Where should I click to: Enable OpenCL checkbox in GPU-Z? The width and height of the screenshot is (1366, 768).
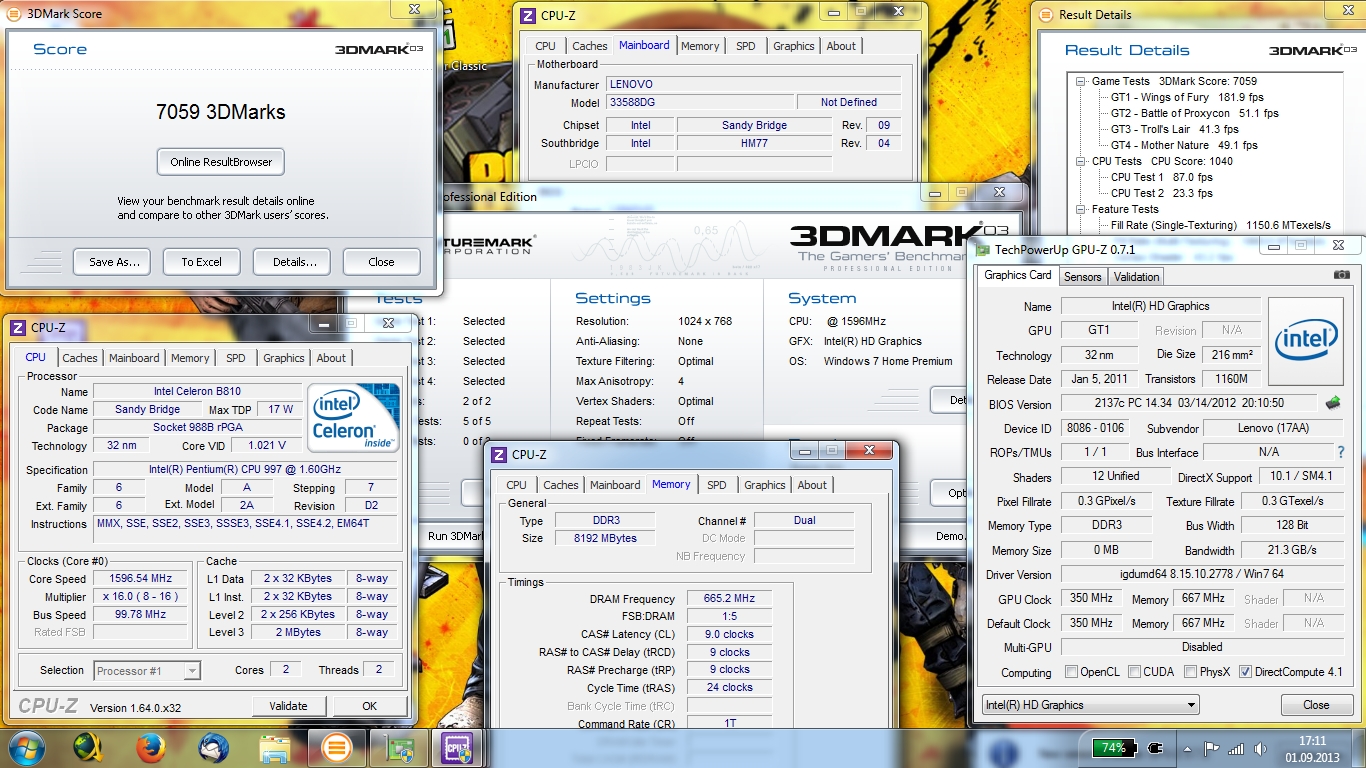click(x=1072, y=672)
